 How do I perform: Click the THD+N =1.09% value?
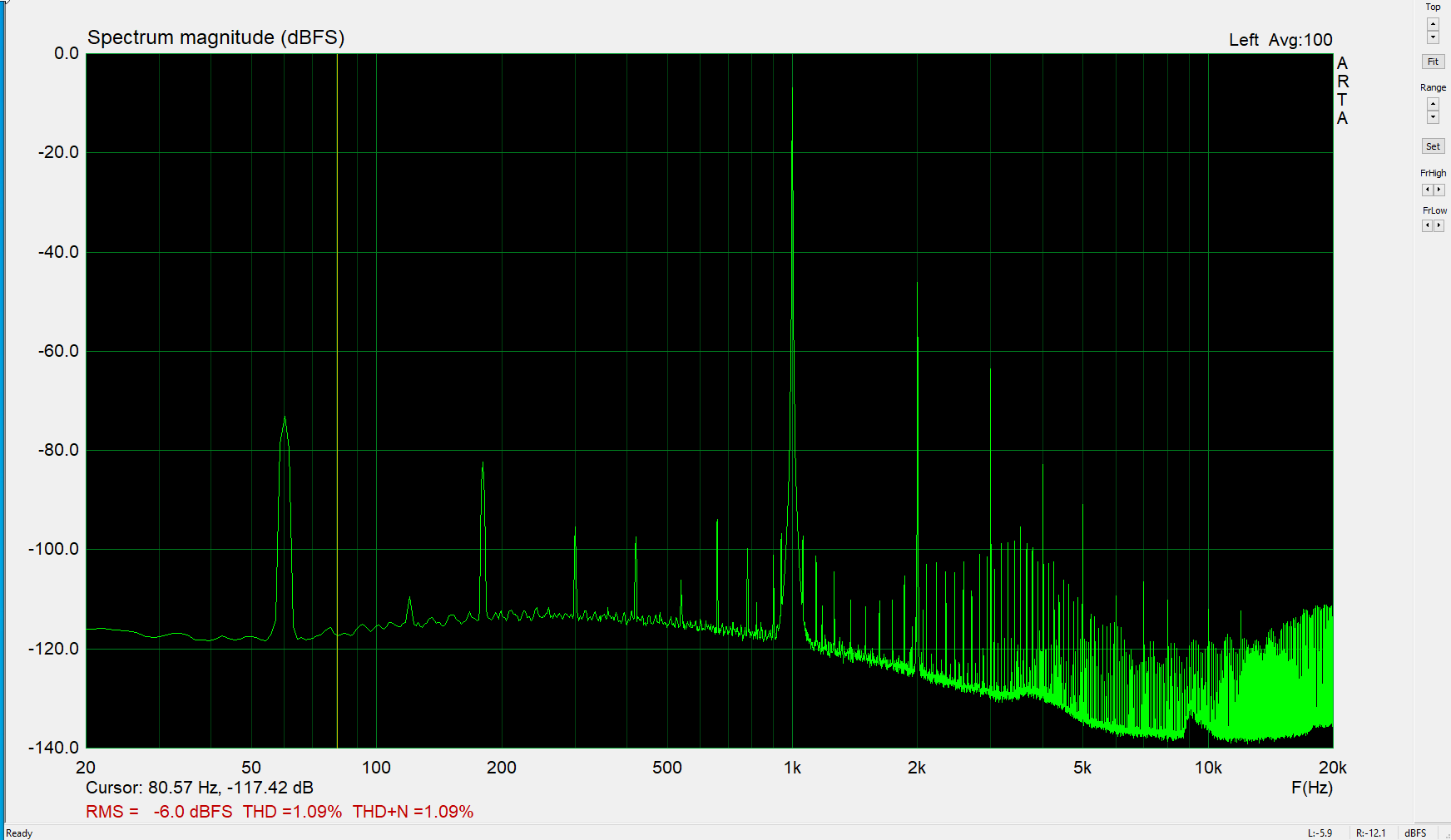[x=413, y=812]
